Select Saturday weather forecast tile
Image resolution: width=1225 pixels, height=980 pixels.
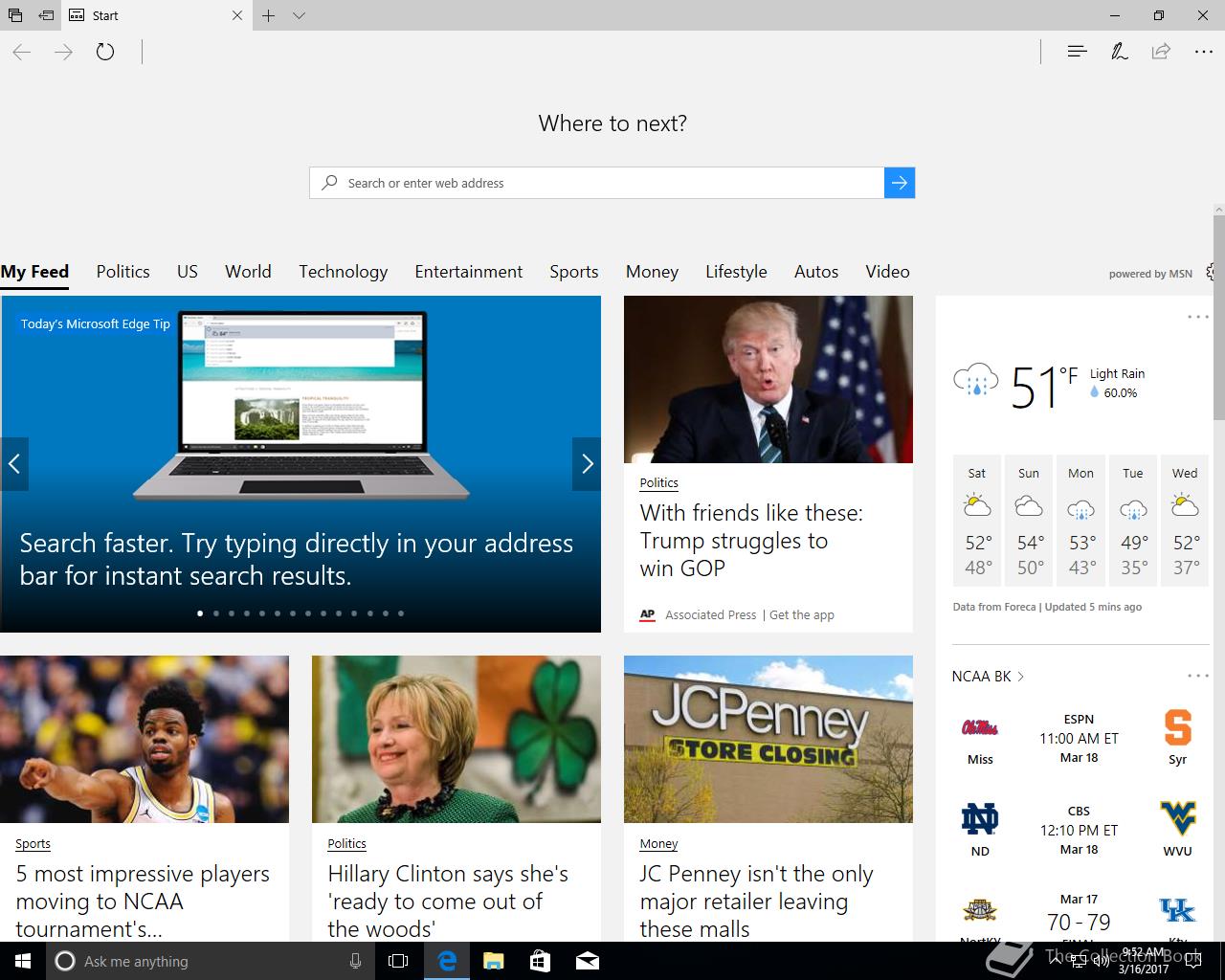pos(977,521)
